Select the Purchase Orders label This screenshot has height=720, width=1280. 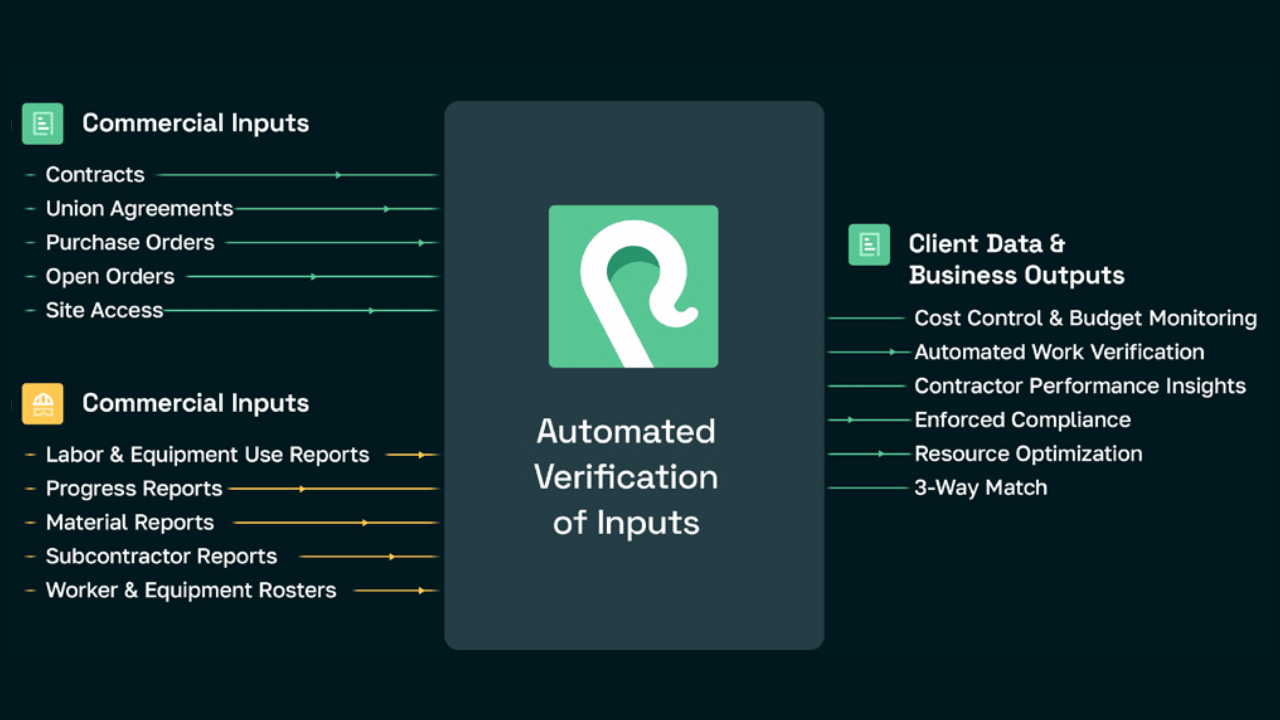pyautogui.click(x=130, y=243)
